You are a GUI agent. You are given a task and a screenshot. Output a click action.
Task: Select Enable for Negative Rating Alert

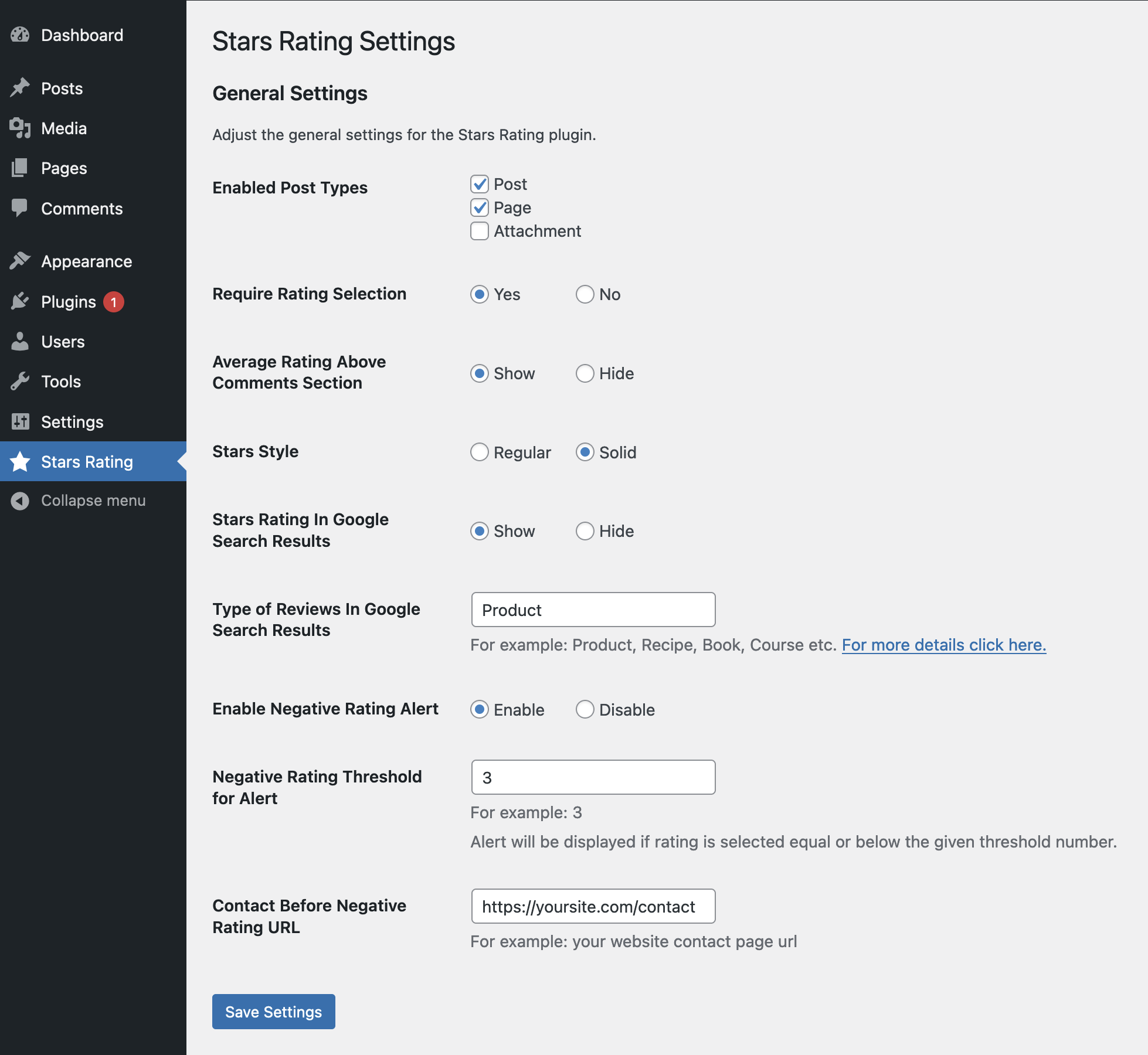[x=480, y=709]
